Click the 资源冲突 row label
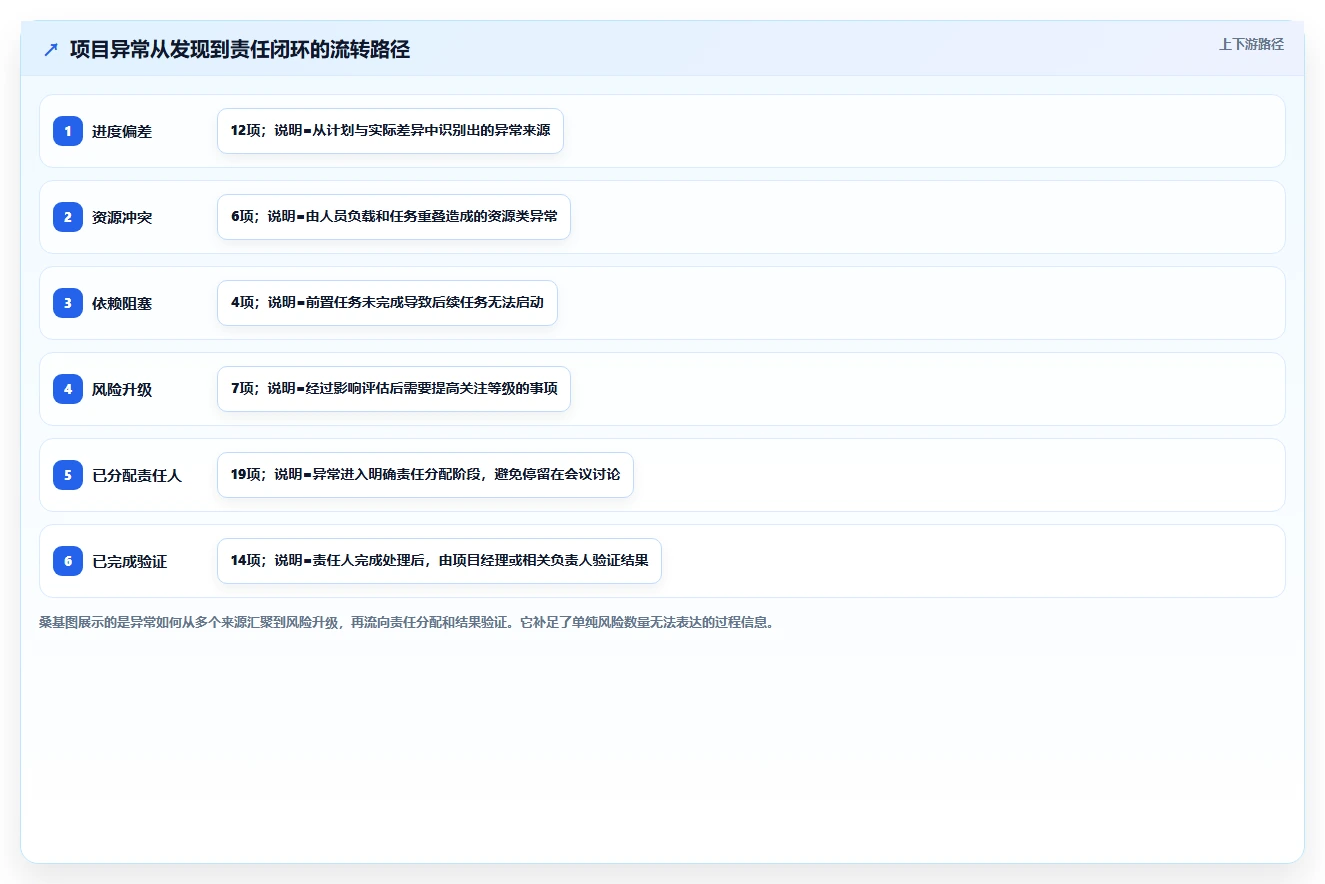Screen dimensions: 1325x884 pos(122,217)
